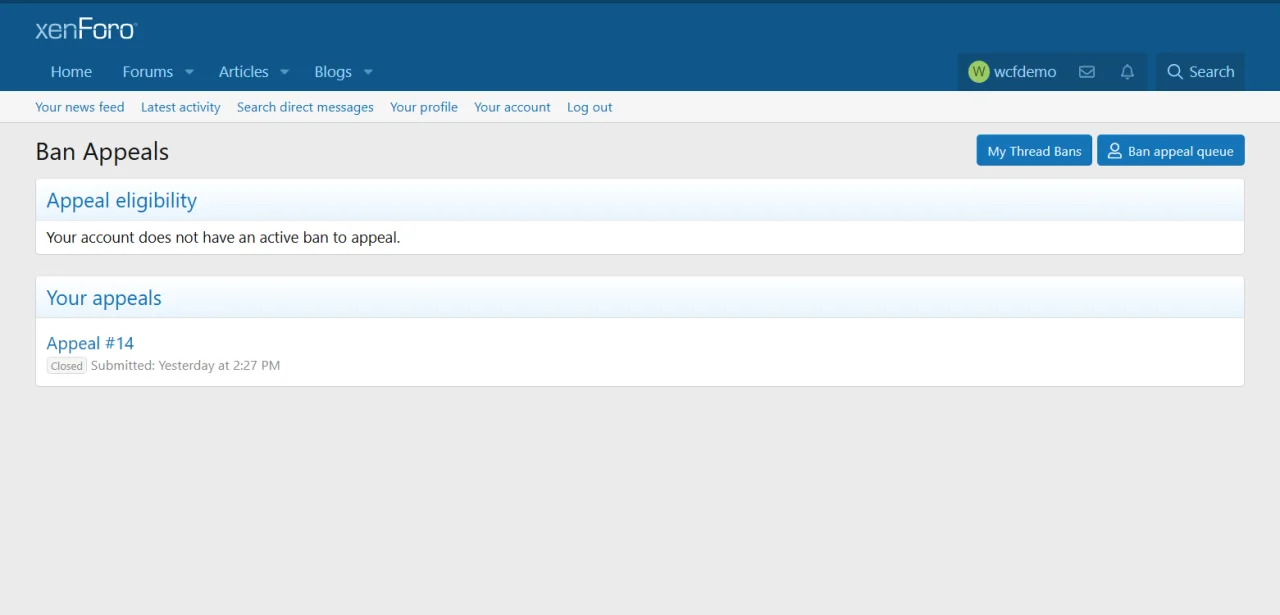The width and height of the screenshot is (1280, 615).
Task: Click Search direct messages link
Action: tap(305, 107)
